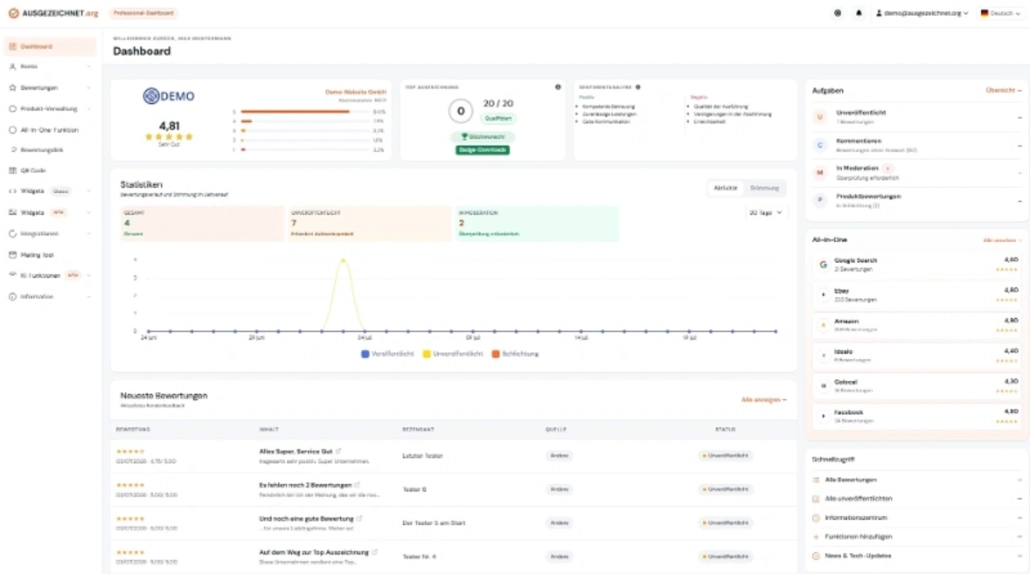Toggle the Schlichtung chart legend entry
This screenshot has height=574, width=1030.
(515, 354)
